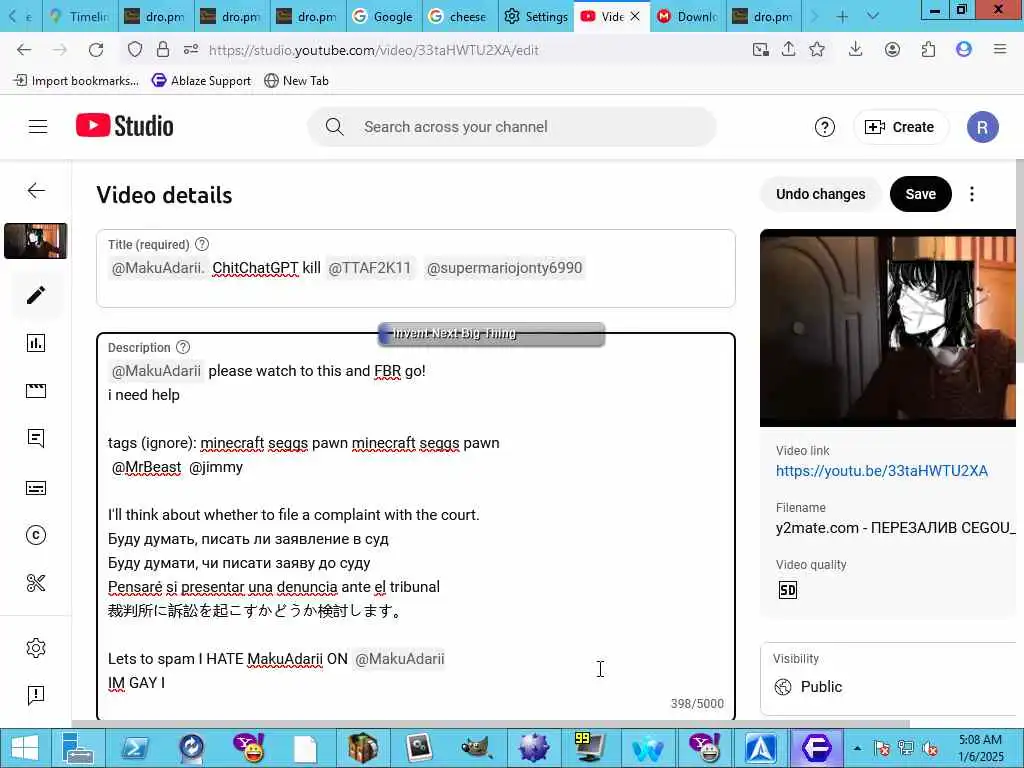Click the sidebar video thumbnail
The image size is (1024, 768).
click(x=36, y=241)
